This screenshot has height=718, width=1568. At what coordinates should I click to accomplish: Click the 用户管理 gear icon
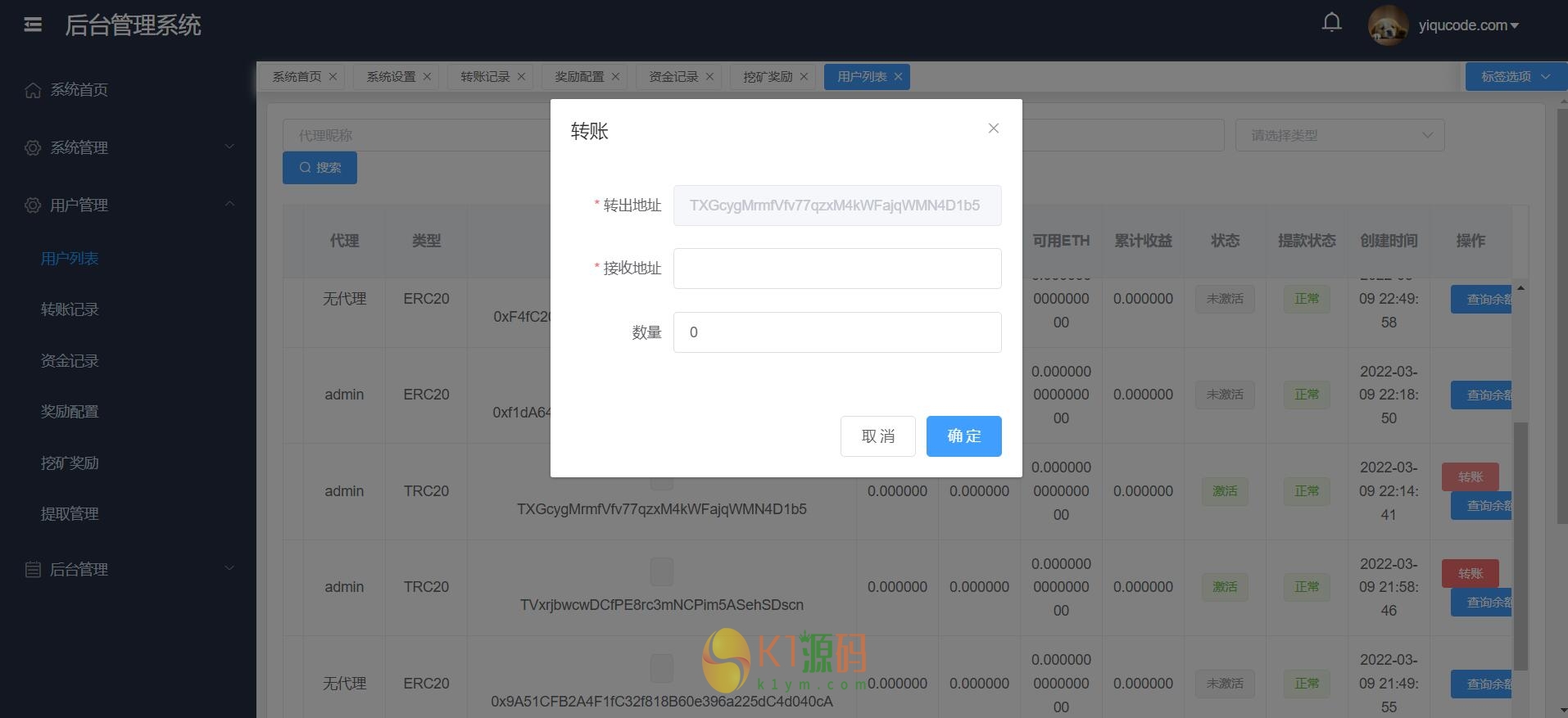pos(33,205)
